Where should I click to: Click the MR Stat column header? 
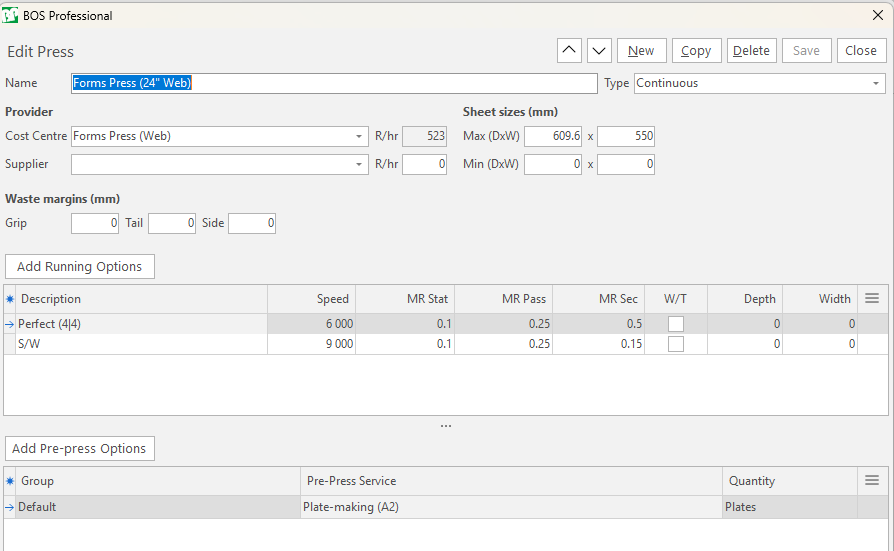405,299
